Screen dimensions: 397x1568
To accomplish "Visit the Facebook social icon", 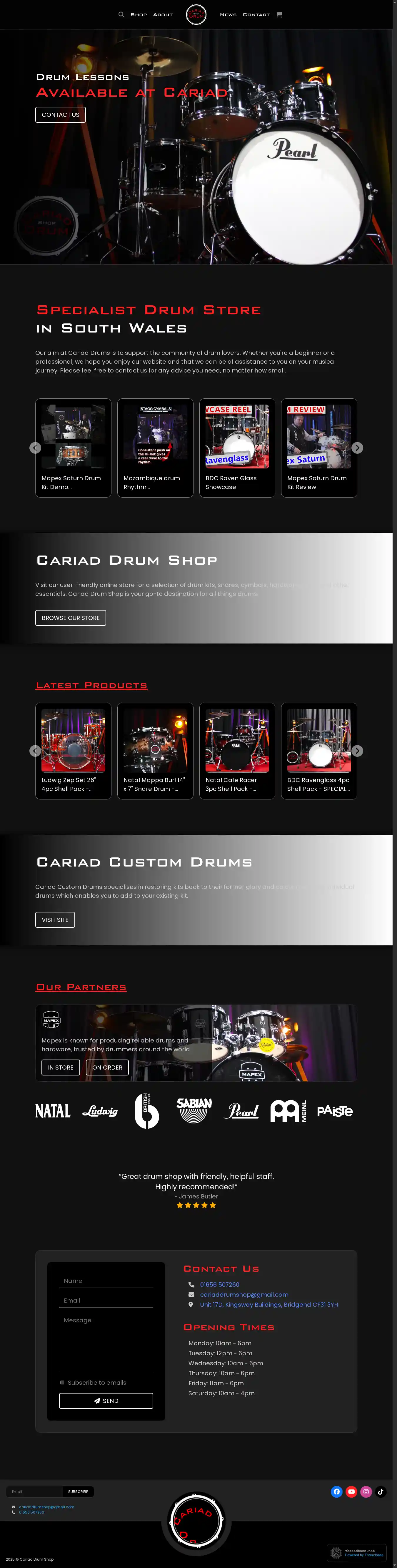I will 336,1491.
